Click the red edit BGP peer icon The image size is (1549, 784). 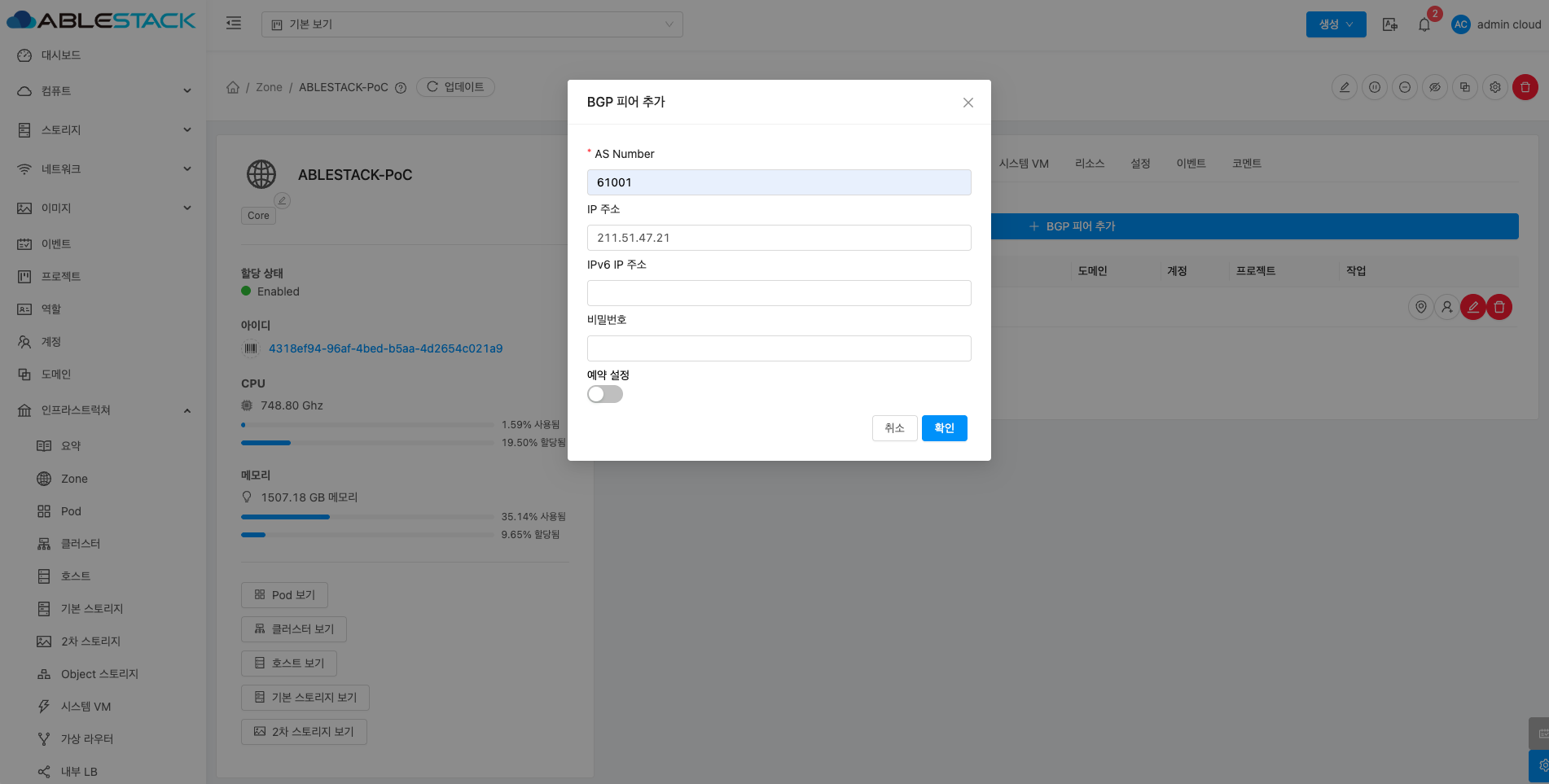click(x=1472, y=307)
